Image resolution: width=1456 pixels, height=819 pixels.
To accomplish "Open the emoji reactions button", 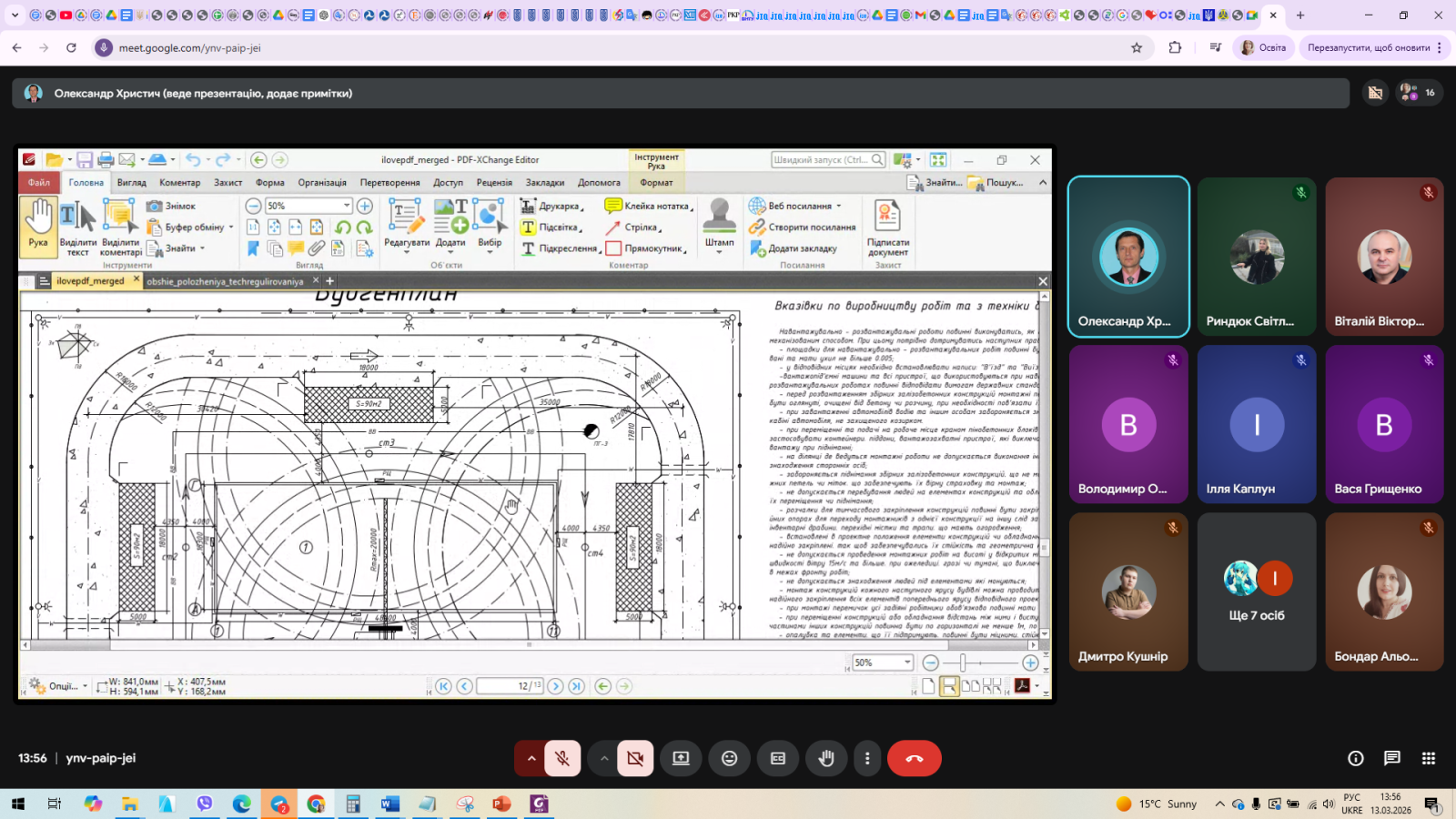I will point(729,758).
